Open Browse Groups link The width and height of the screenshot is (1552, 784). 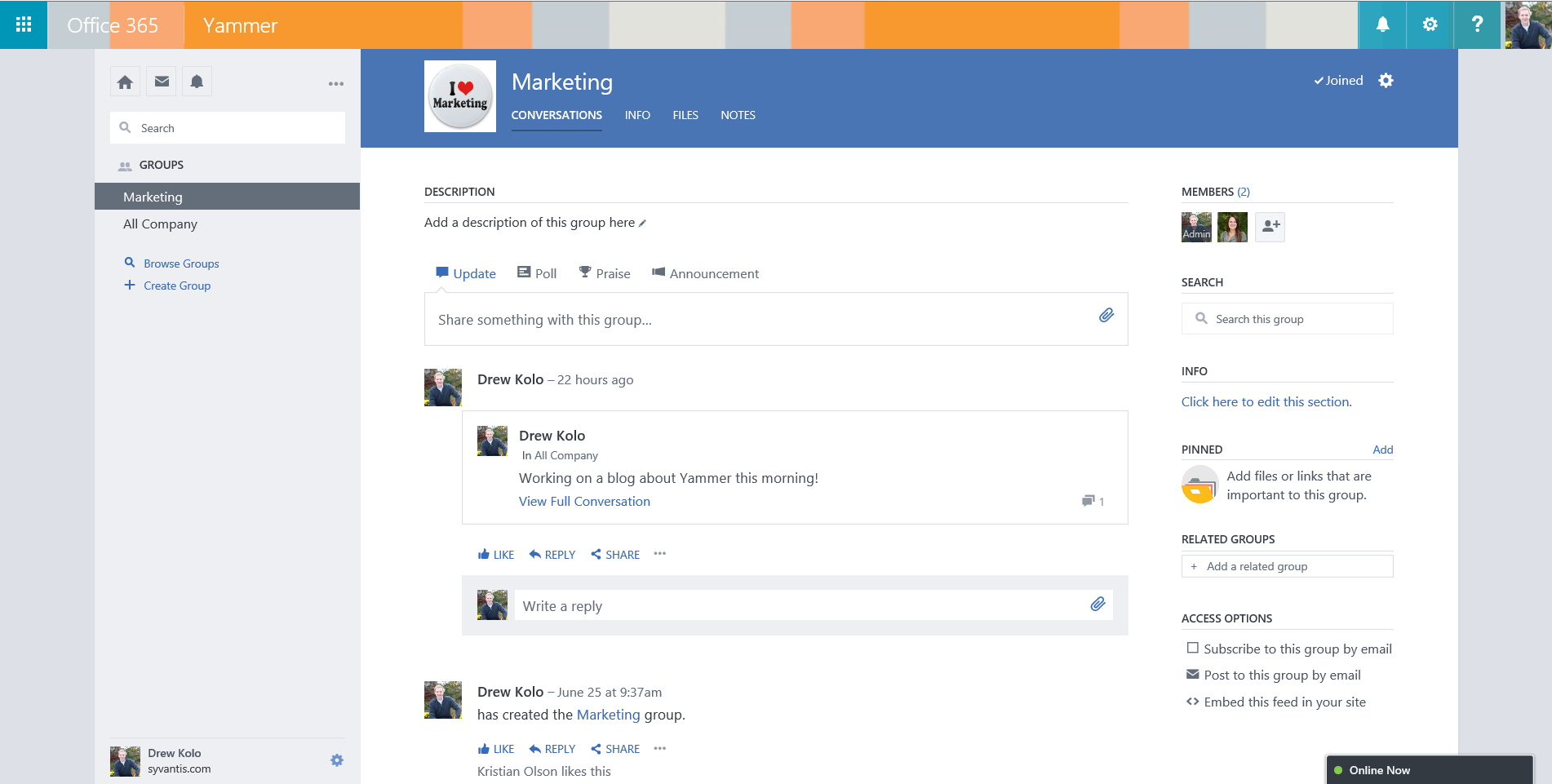181,264
